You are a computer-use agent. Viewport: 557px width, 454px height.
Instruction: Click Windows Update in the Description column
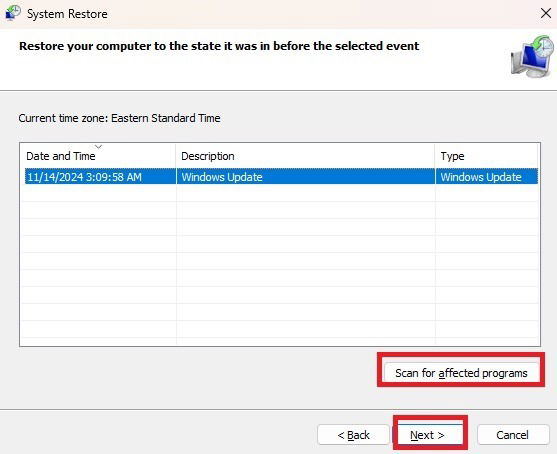pyautogui.click(x=222, y=177)
